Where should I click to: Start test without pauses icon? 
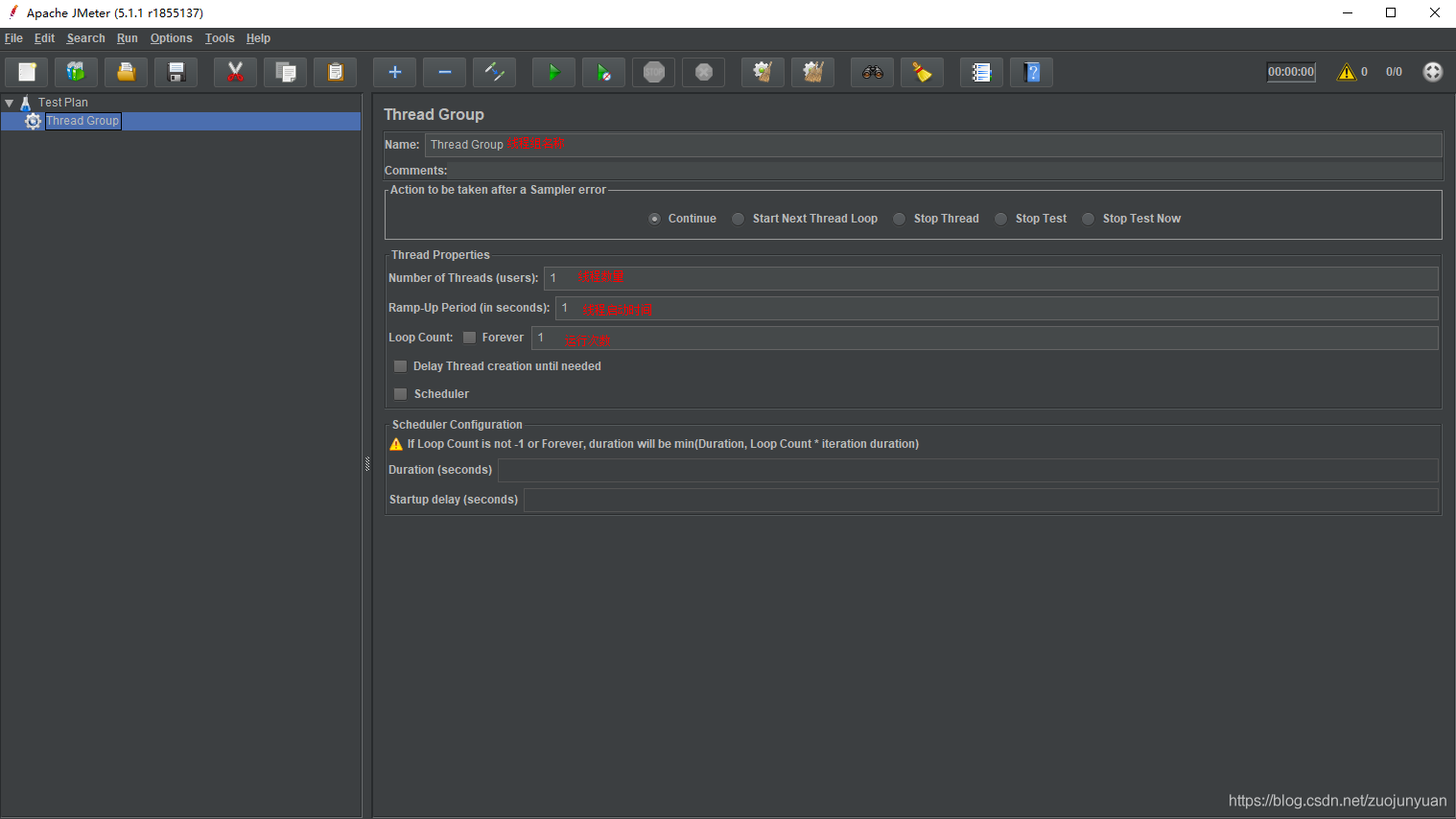603,72
